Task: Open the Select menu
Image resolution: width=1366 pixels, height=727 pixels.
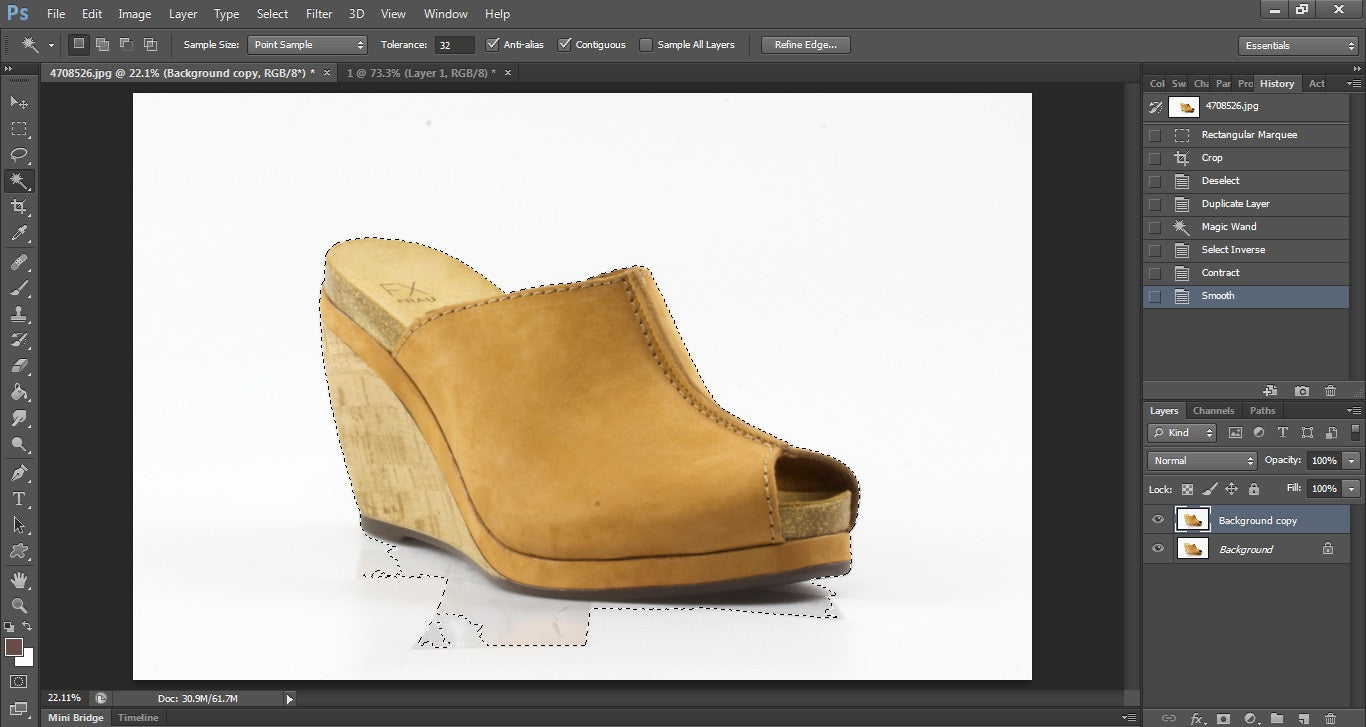Action: point(271,13)
